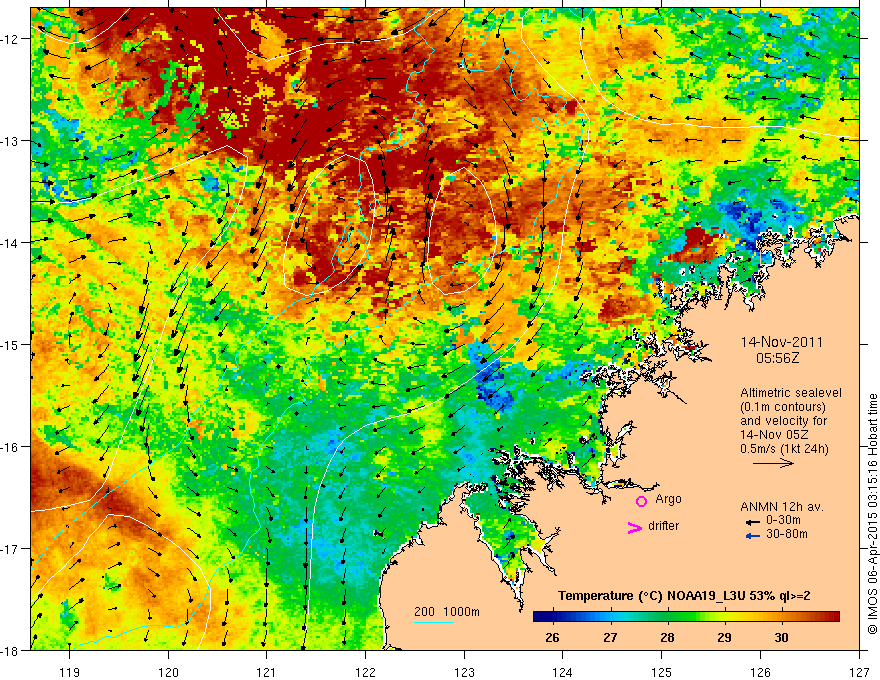Click the '14-Nov 05Z' caption line
Screen dimensions: 880x680
pyautogui.click(x=776, y=435)
